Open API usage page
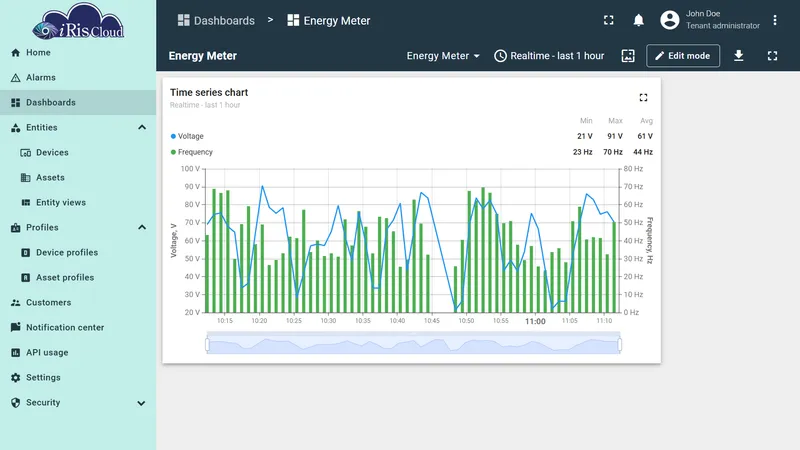Screen dimensions: 800x450 pos(78,353)
